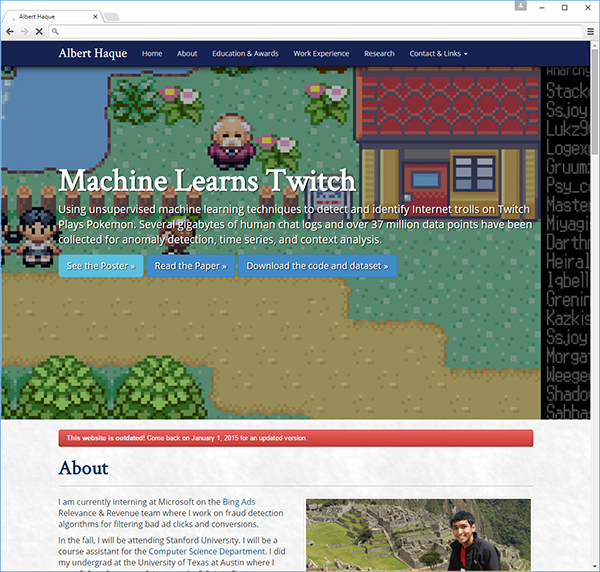Viewport: 600px width, 572px height.
Task: Click the browser forward arrow
Action: 24,31
